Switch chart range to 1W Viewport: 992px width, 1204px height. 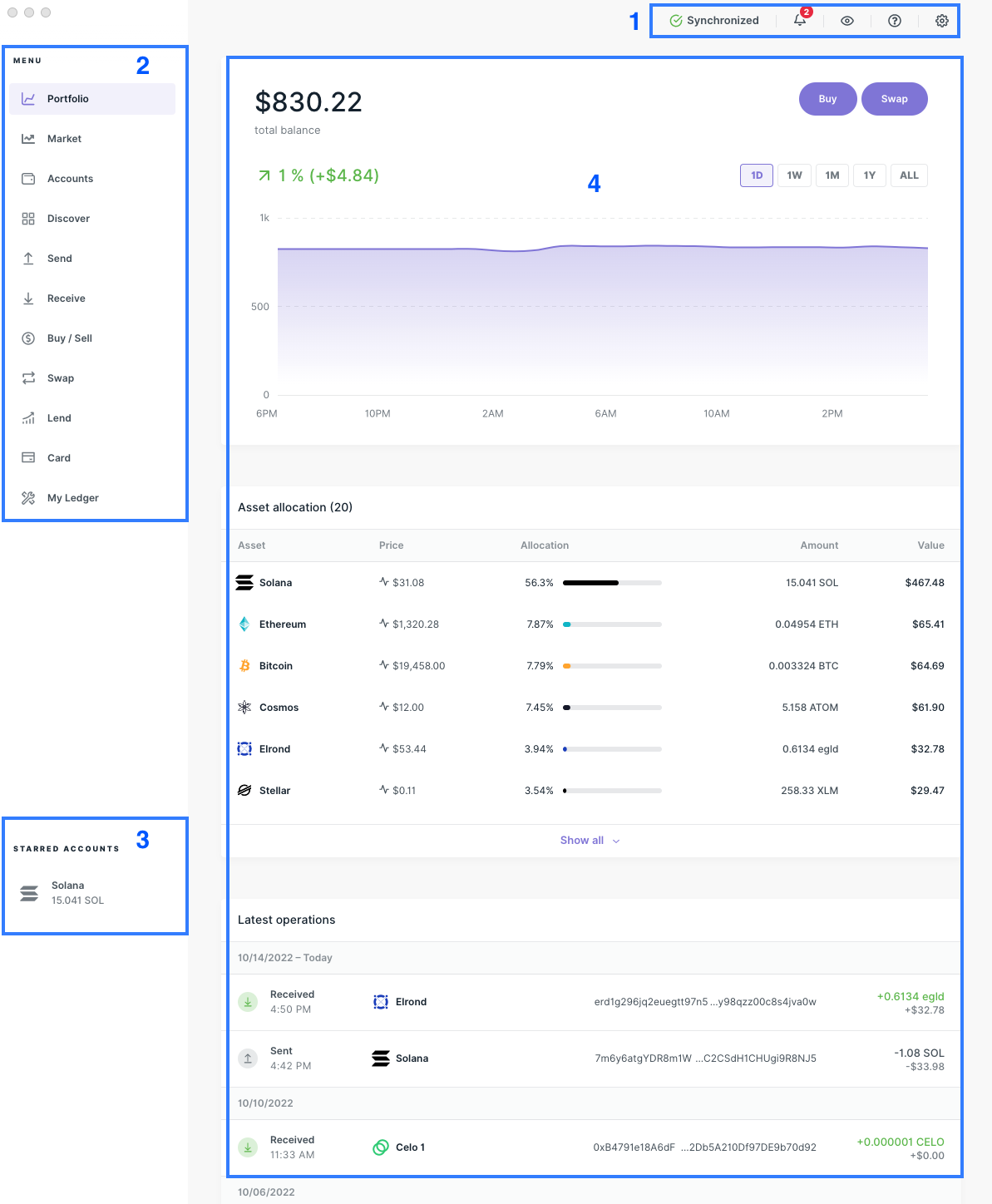pos(795,175)
